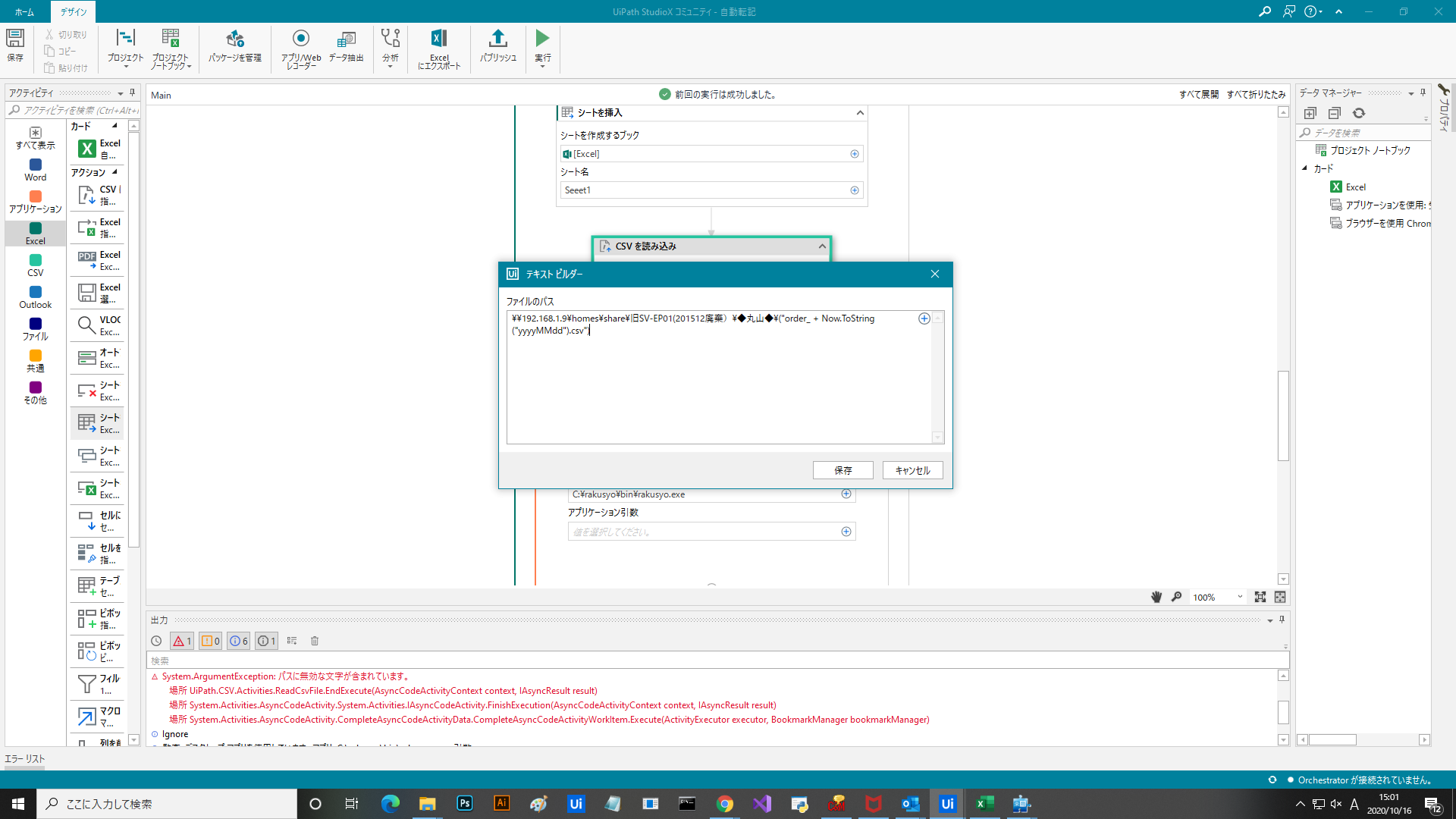Click the Export to Excel icon

coord(439,39)
